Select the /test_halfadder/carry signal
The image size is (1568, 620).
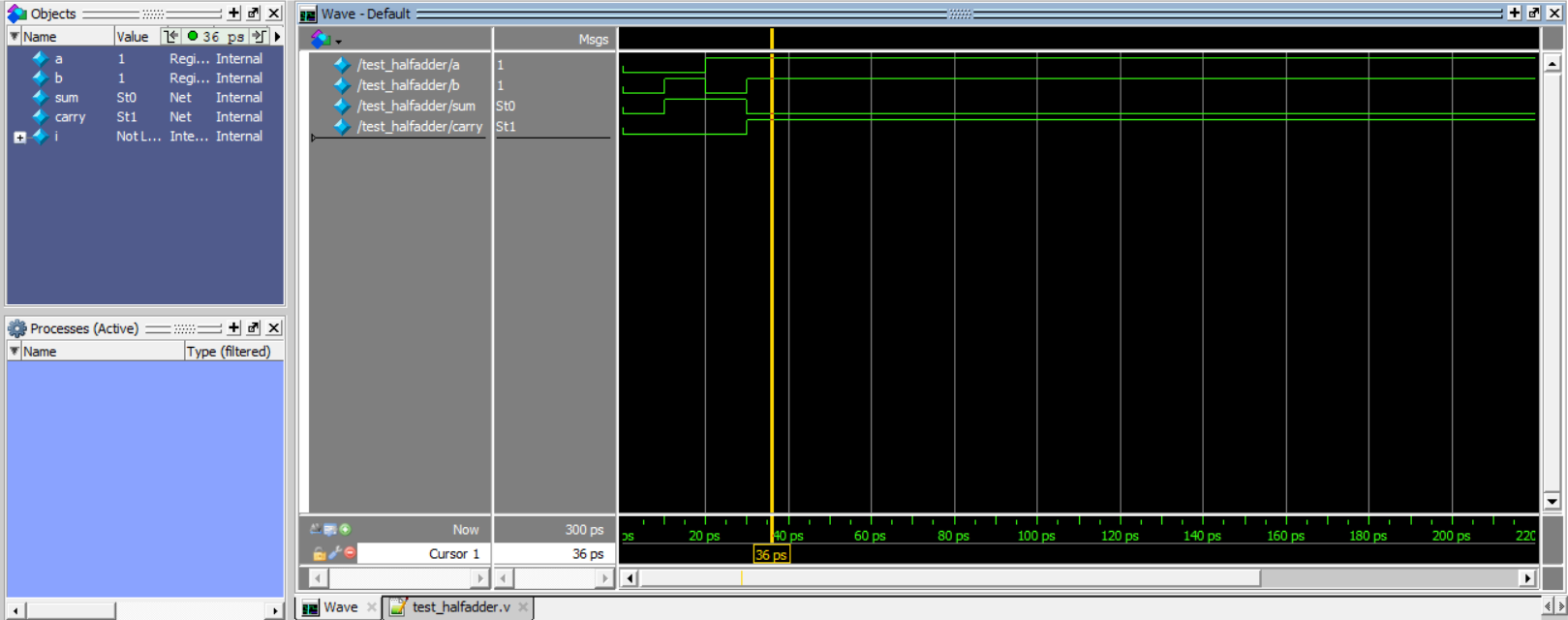418,127
